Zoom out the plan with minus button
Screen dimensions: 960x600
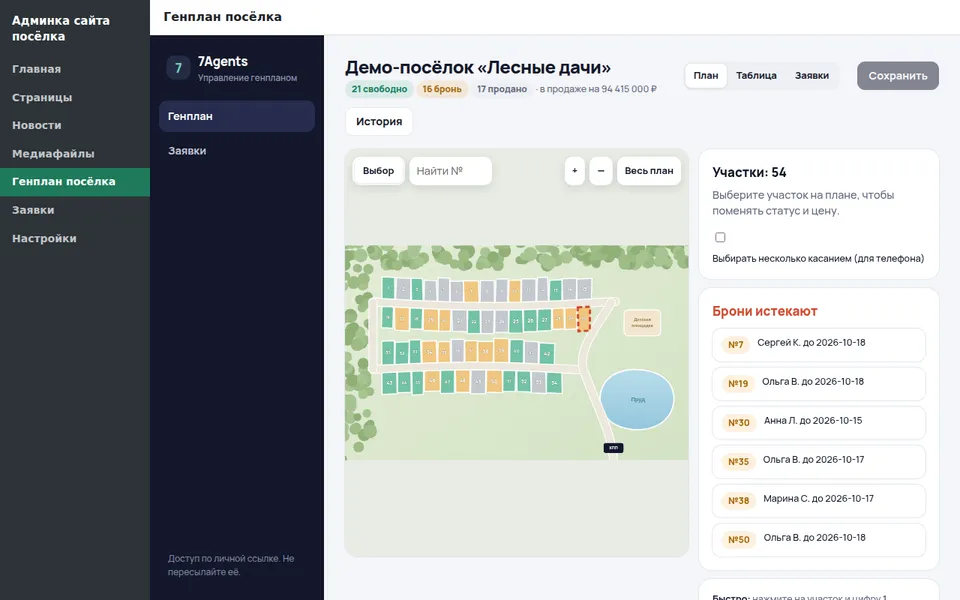click(601, 171)
